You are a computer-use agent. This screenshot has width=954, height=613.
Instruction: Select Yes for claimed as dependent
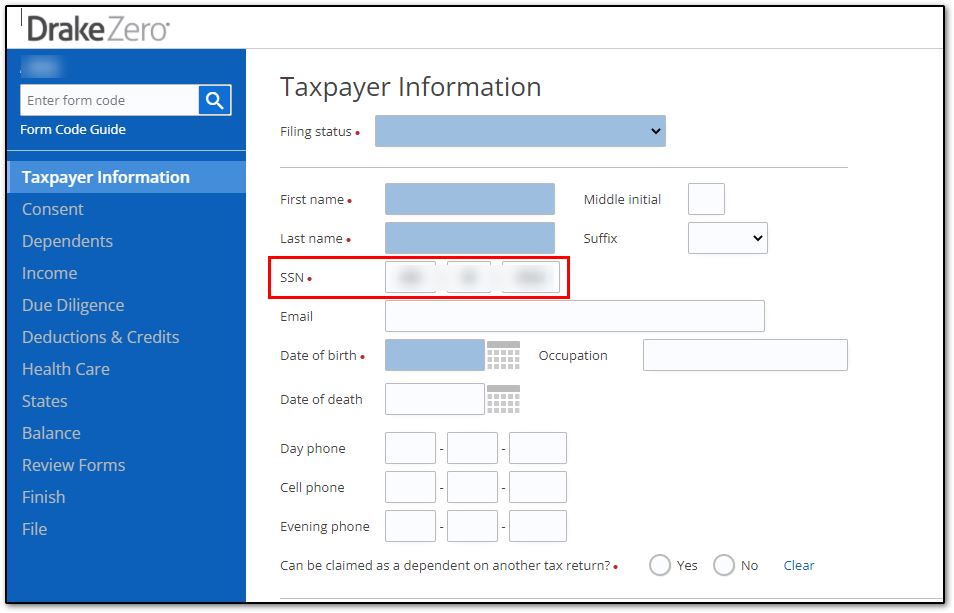point(660,565)
